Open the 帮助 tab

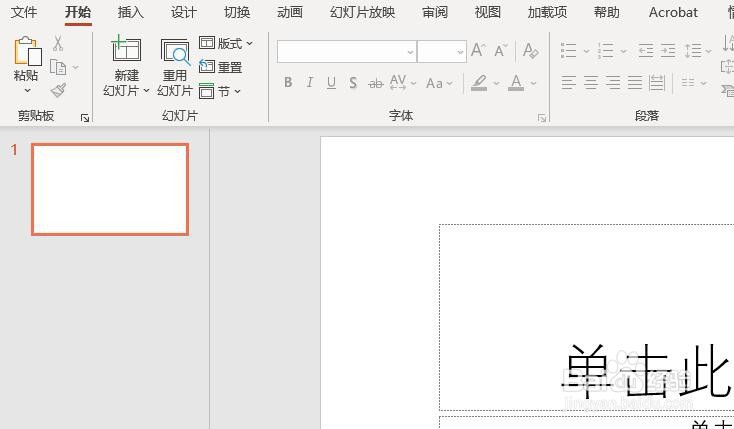(607, 12)
